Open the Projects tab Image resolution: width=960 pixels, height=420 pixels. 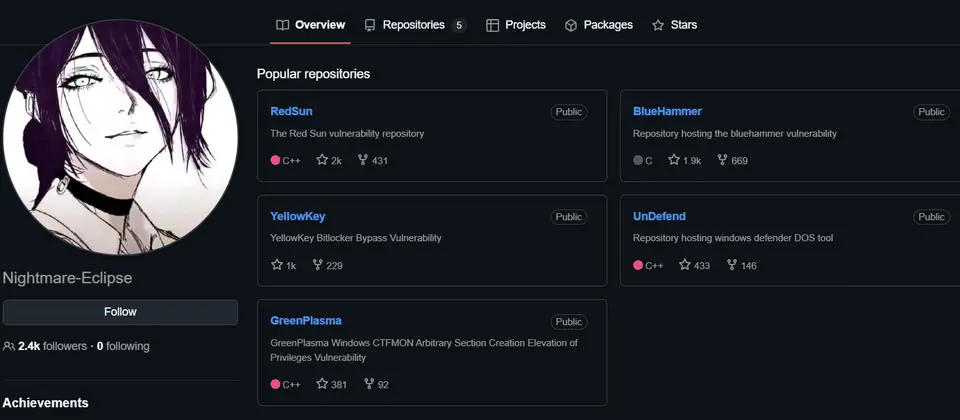[x=516, y=25]
